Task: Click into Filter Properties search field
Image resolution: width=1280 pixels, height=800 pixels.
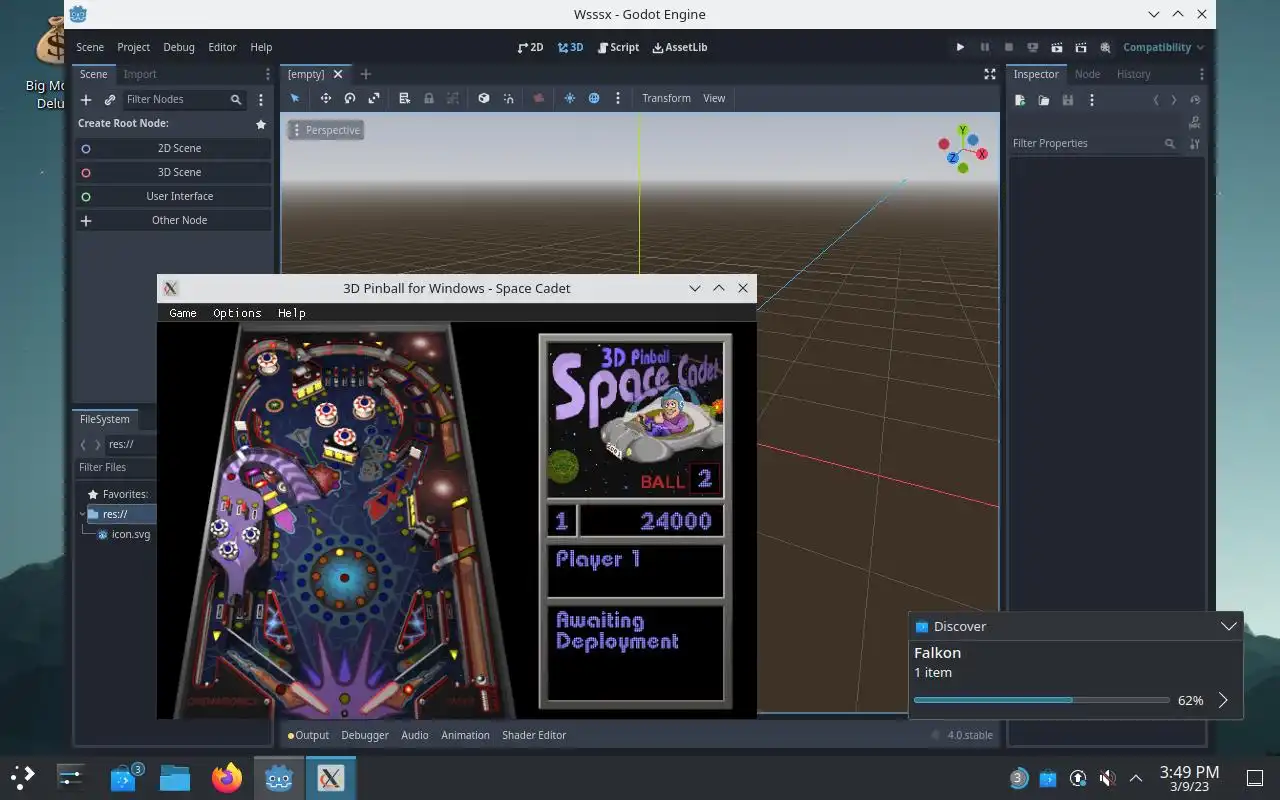Action: [1094, 143]
